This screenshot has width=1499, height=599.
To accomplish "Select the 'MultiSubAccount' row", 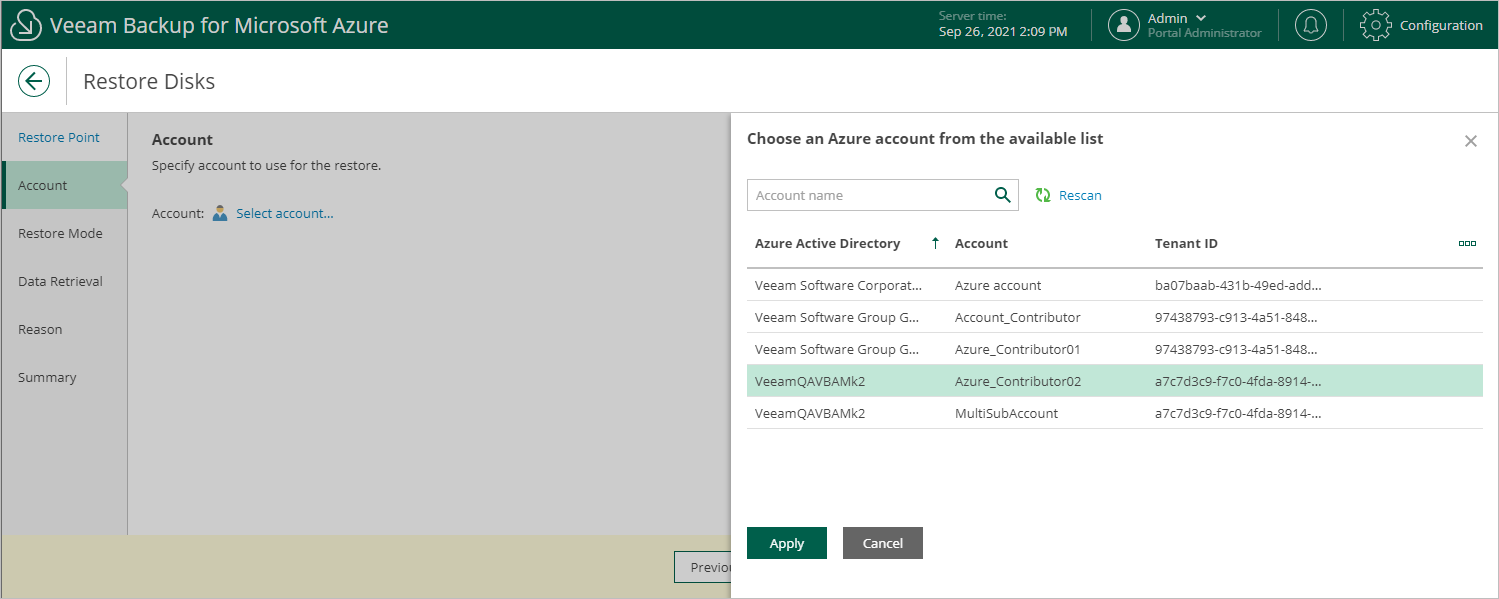I will pos(1115,413).
